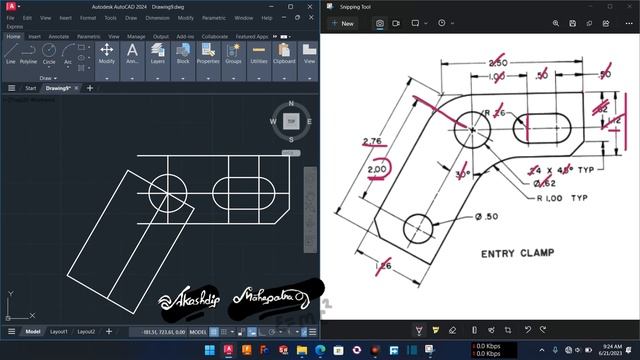Add a new drawing tab
This screenshot has height=360, width=640.
[x=90, y=88]
